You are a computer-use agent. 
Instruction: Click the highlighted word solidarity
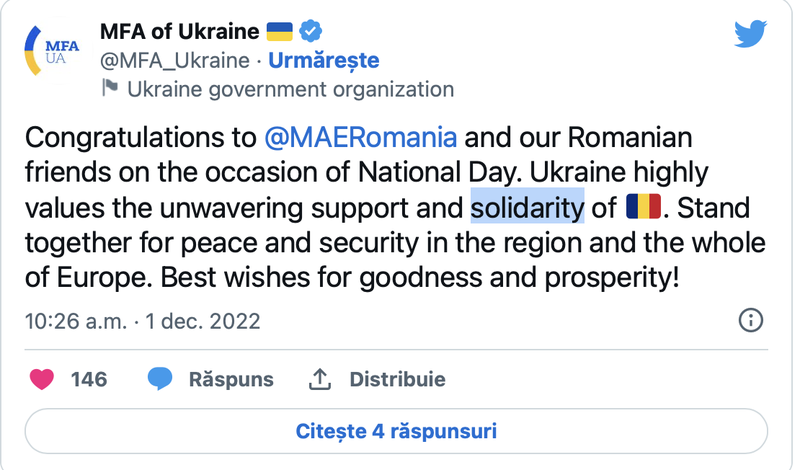[527, 207]
